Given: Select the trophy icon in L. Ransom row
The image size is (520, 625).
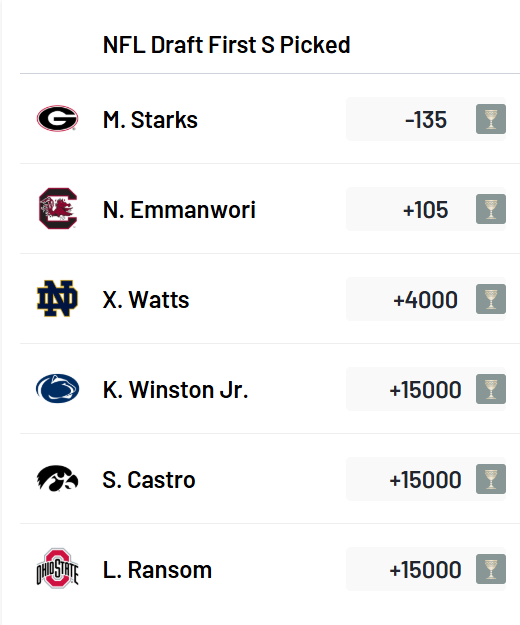Looking at the screenshot, I should tap(491, 569).
